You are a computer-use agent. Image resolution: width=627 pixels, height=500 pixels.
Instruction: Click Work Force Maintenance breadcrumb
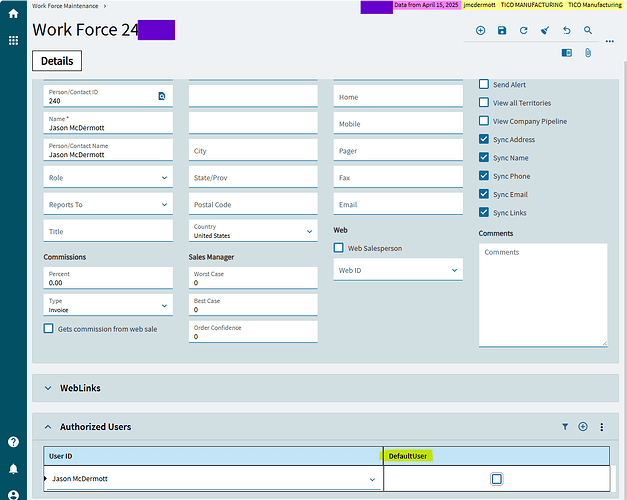65,6
